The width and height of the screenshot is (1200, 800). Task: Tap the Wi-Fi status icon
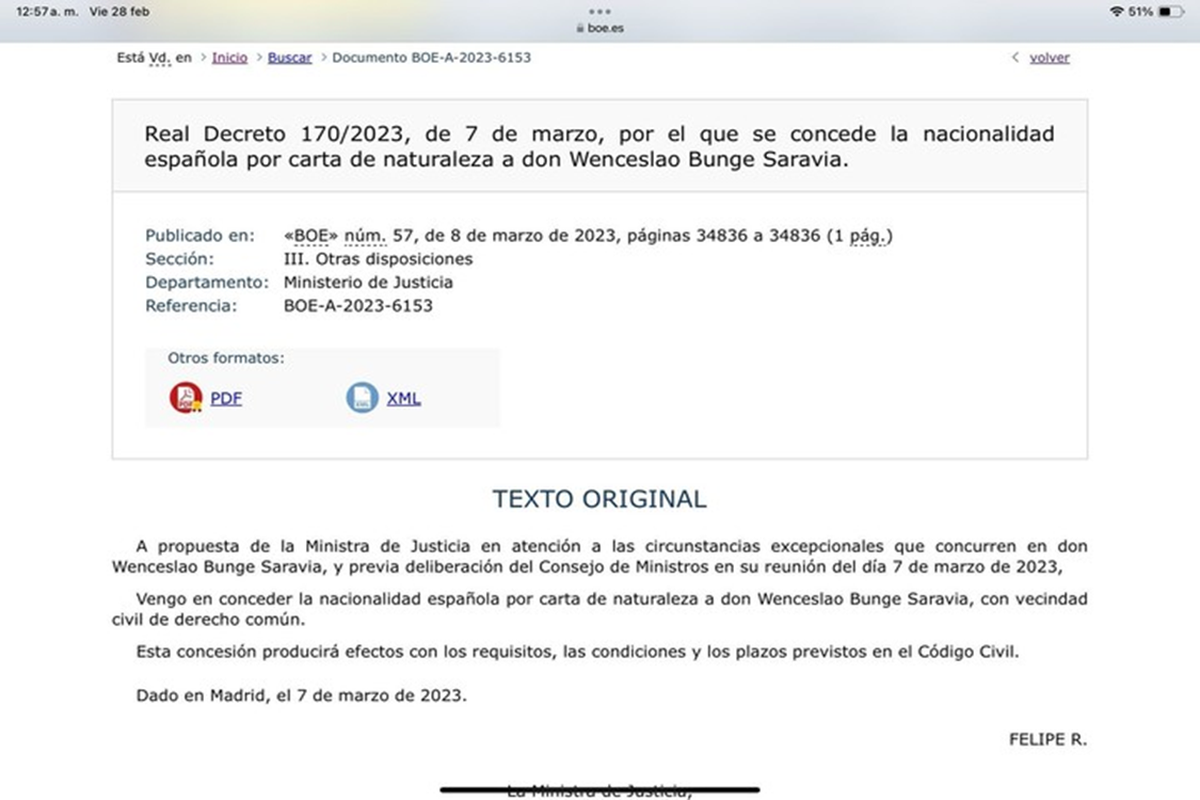(x=1116, y=11)
